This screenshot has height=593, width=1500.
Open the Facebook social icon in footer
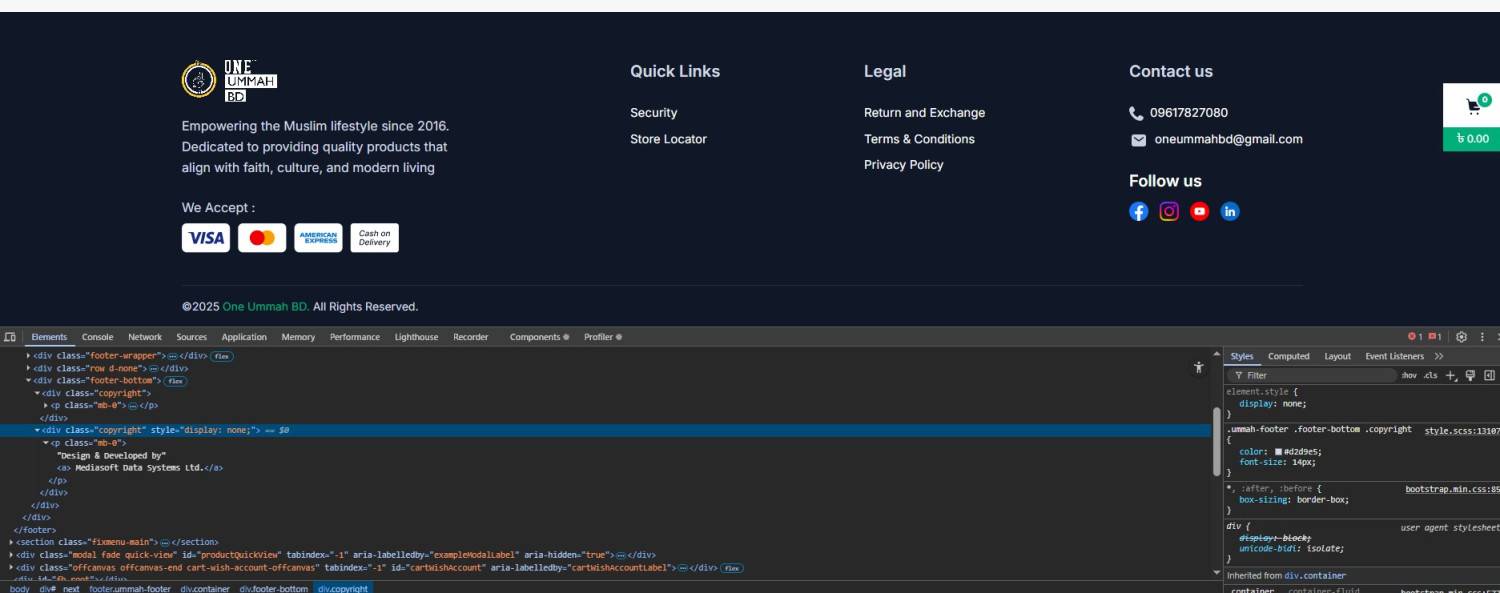(1139, 211)
